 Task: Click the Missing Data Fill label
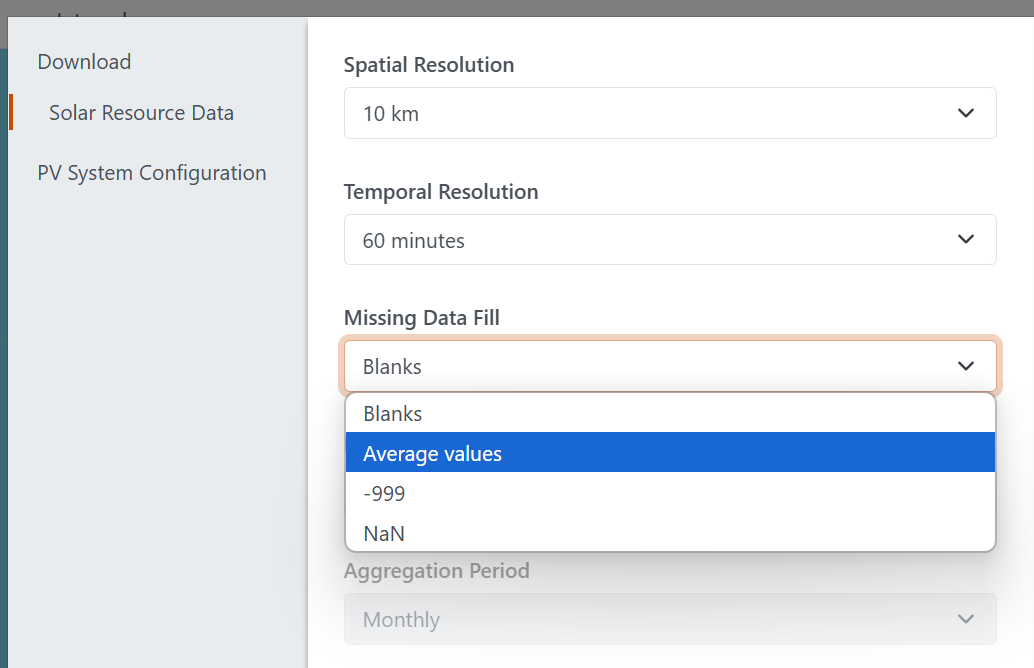click(421, 318)
